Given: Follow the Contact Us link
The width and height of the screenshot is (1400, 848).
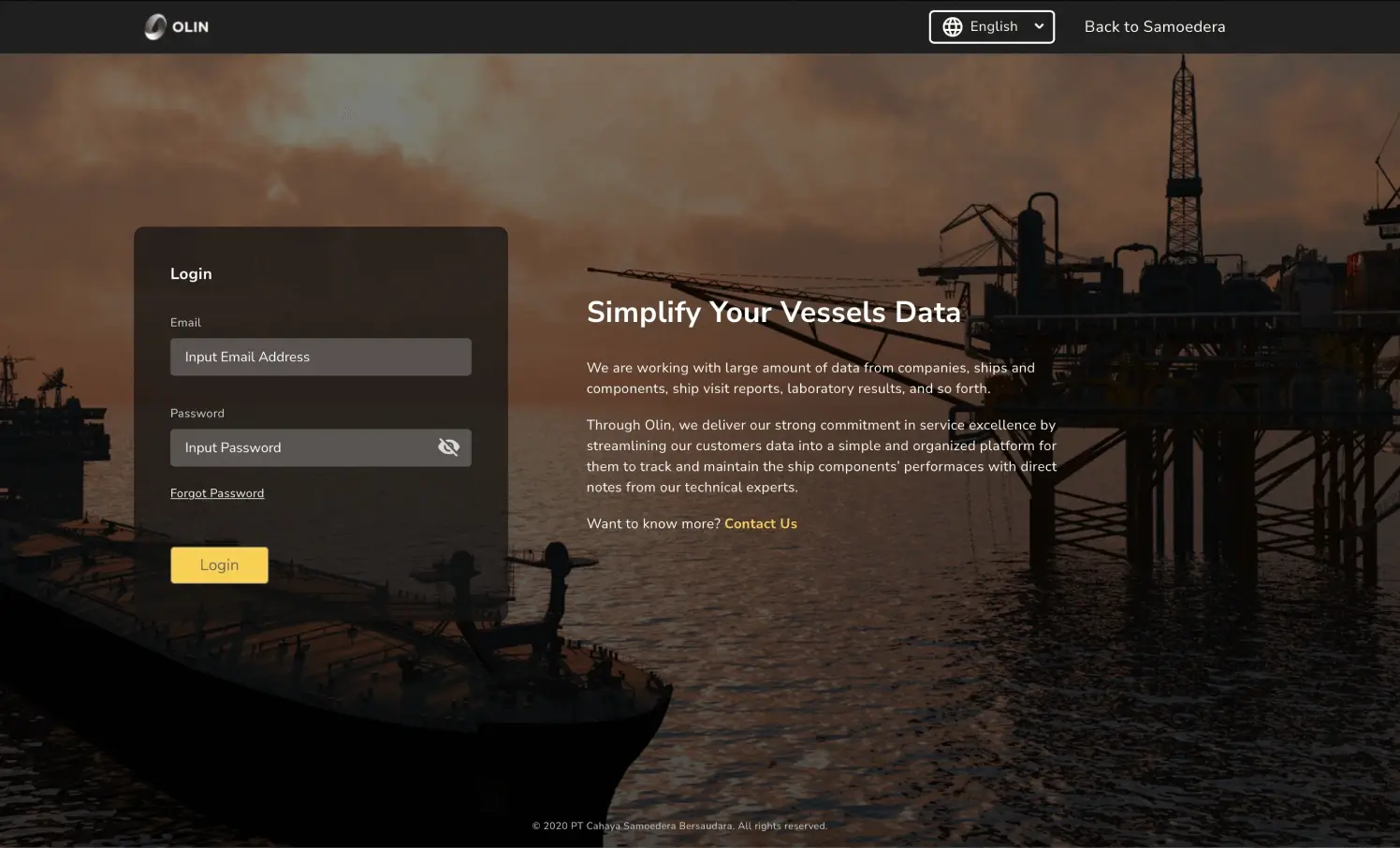Looking at the screenshot, I should pyautogui.click(x=760, y=524).
